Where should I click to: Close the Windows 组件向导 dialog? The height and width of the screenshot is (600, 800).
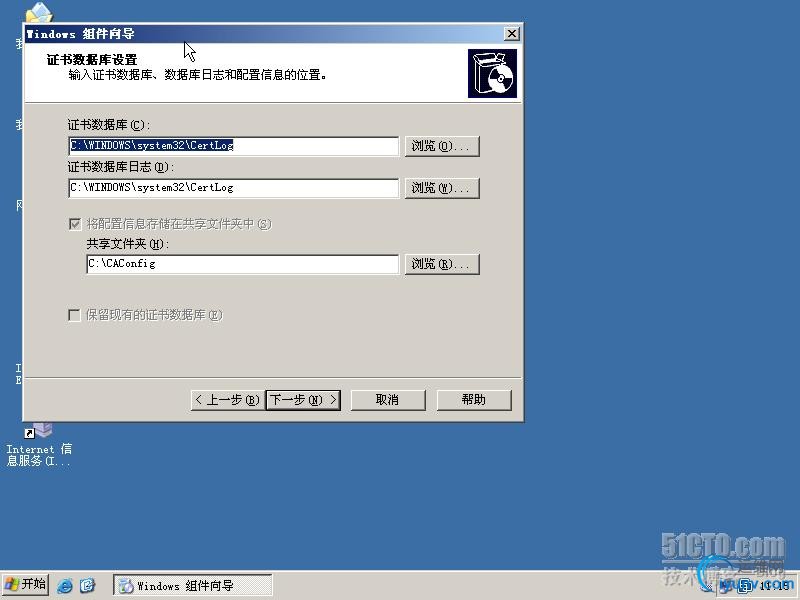point(511,34)
